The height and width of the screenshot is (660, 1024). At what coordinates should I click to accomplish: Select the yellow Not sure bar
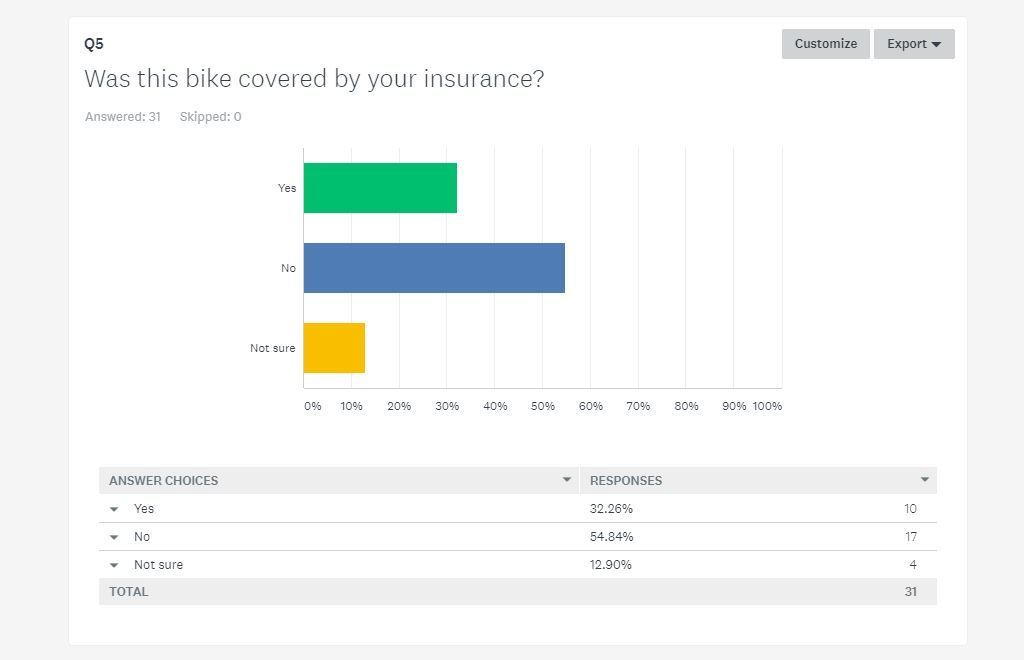pos(334,348)
